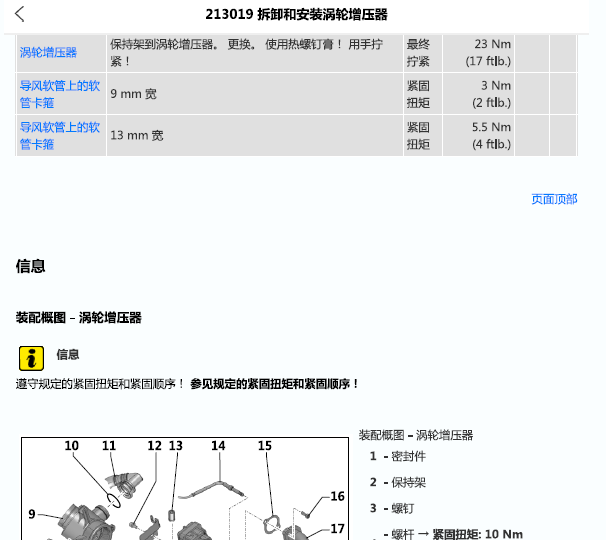Click the 装配概图 legend title at right

point(416,435)
